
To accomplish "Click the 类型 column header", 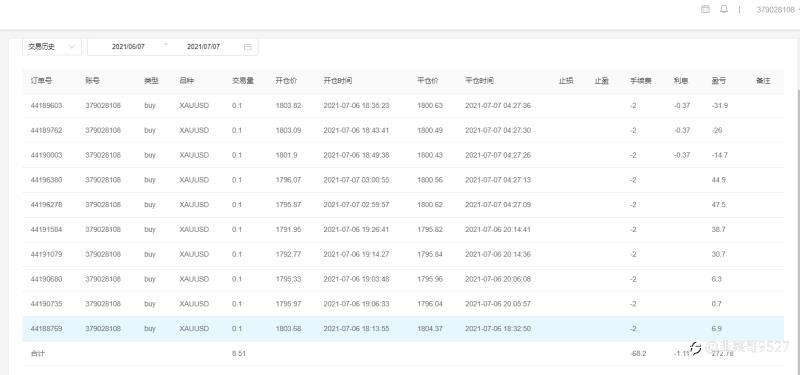I will coord(151,81).
